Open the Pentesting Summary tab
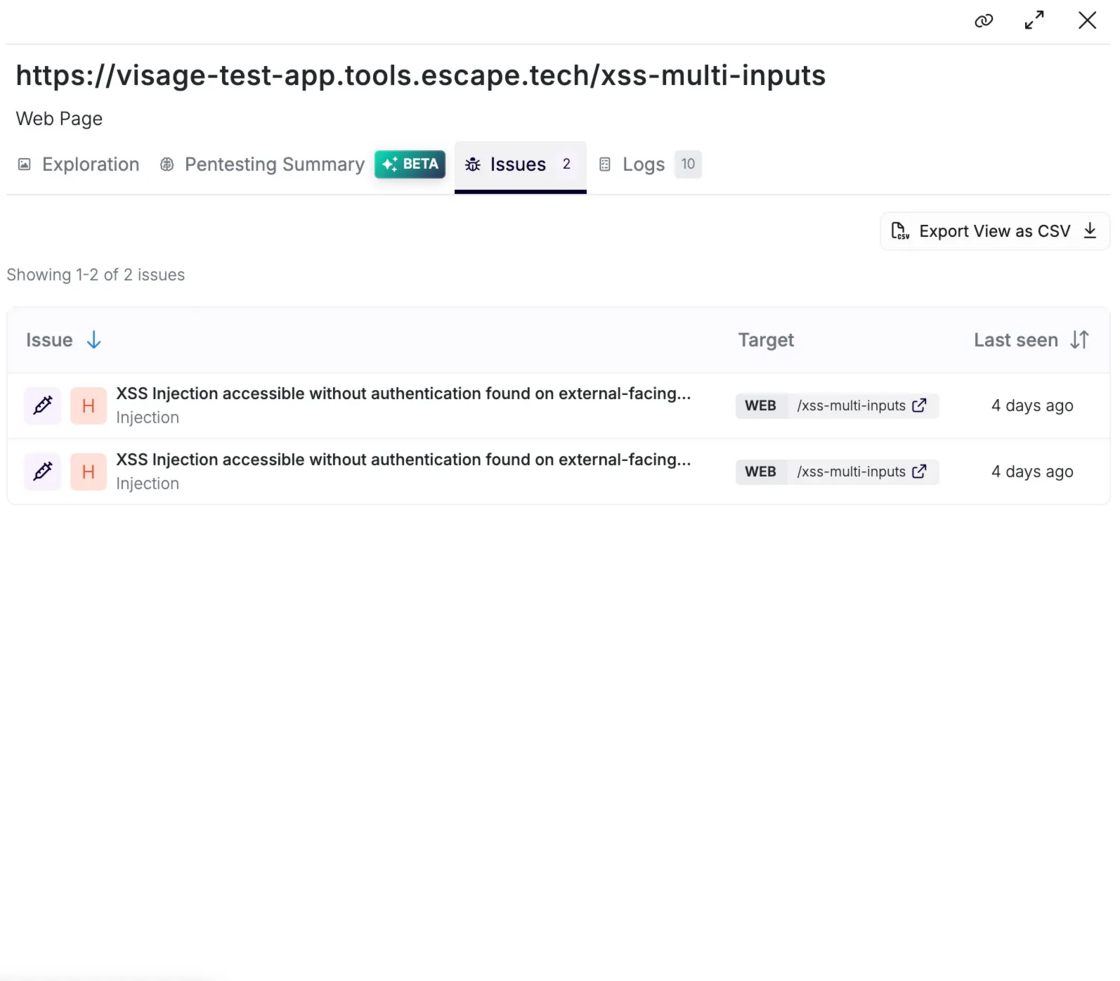Viewport: 1120px width, 981px height. (x=262, y=165)
